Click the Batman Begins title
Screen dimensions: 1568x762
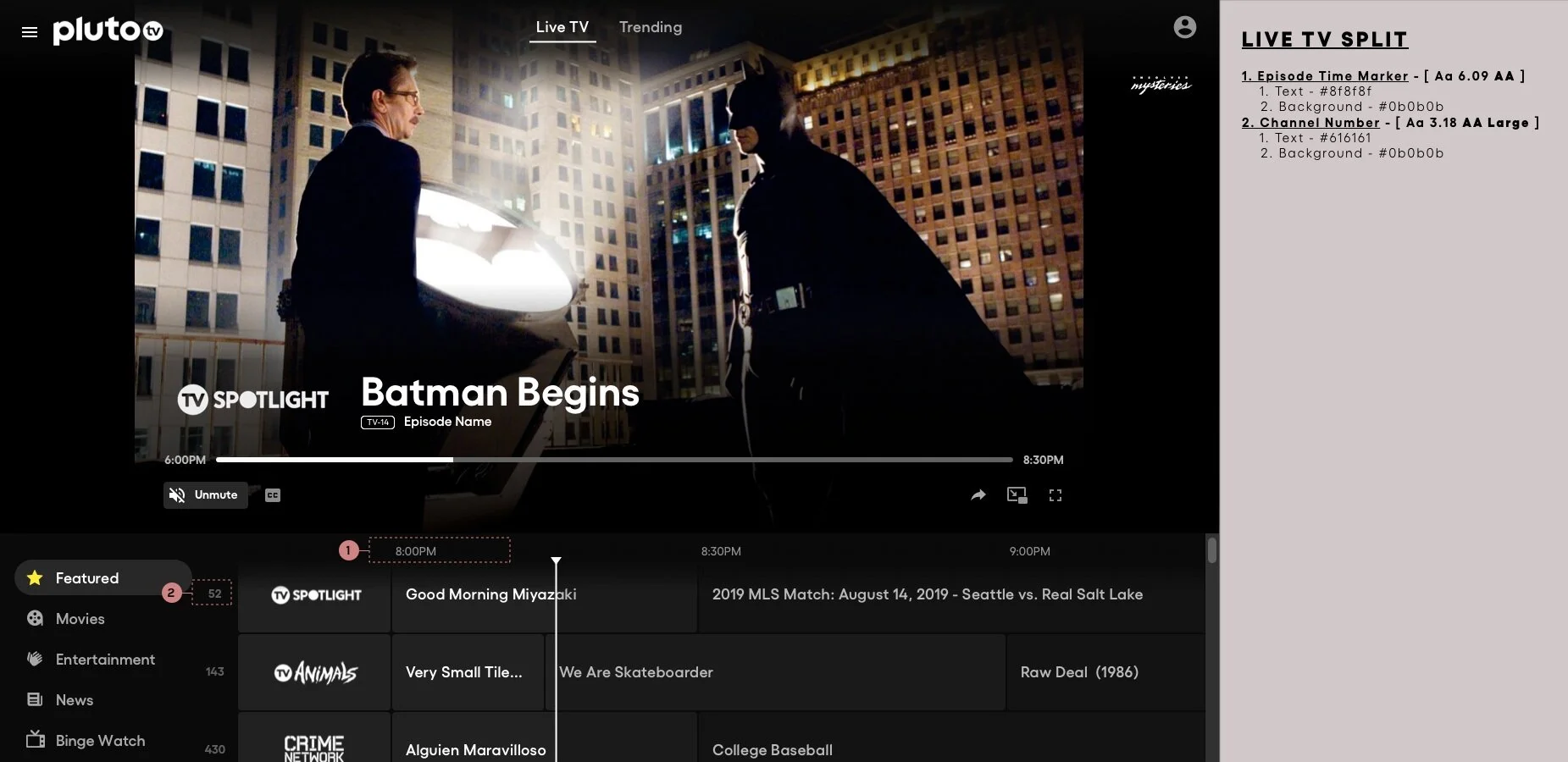500,393
